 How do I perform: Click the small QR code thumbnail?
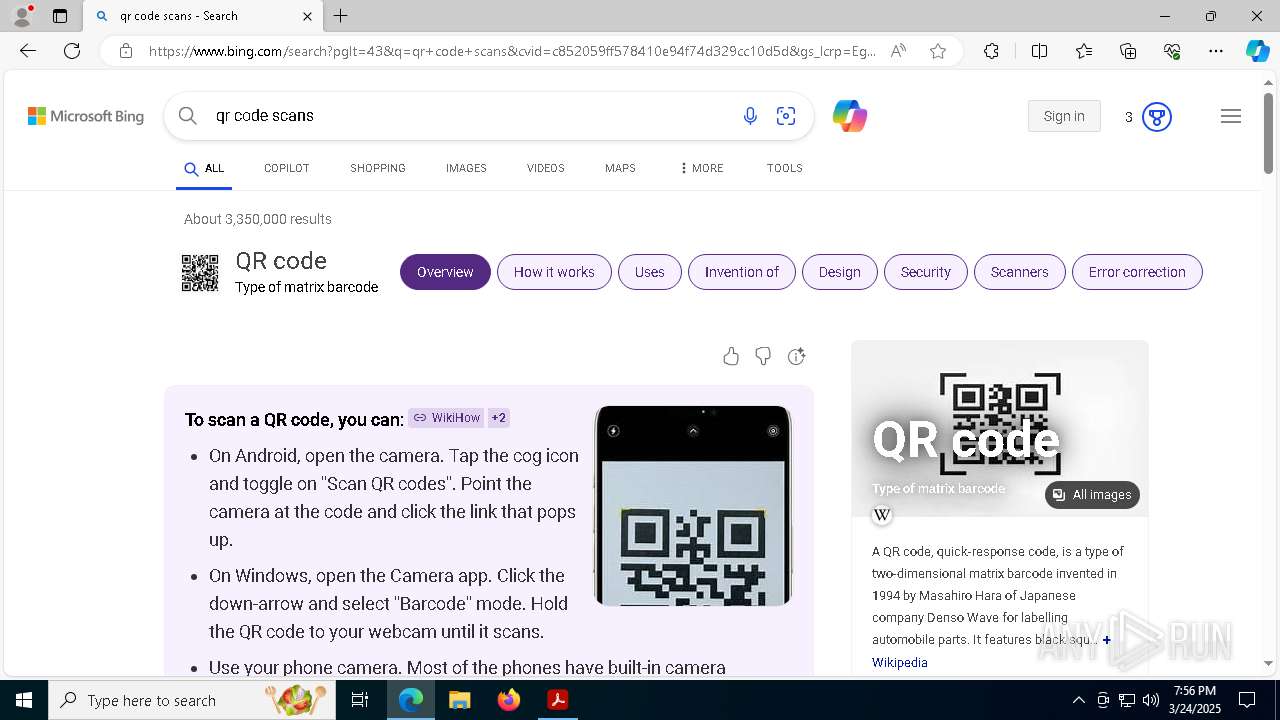tap(200, 273)
